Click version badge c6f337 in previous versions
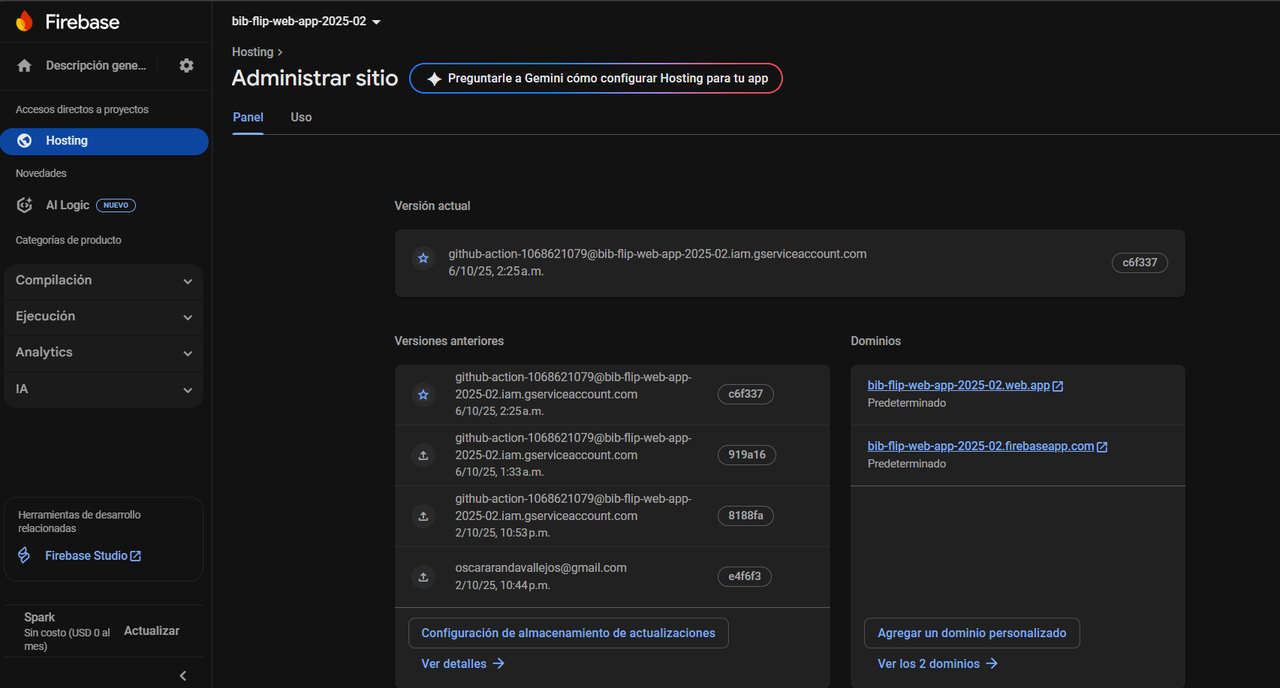This screenshot has height=688, width=1280. point(746,394)
